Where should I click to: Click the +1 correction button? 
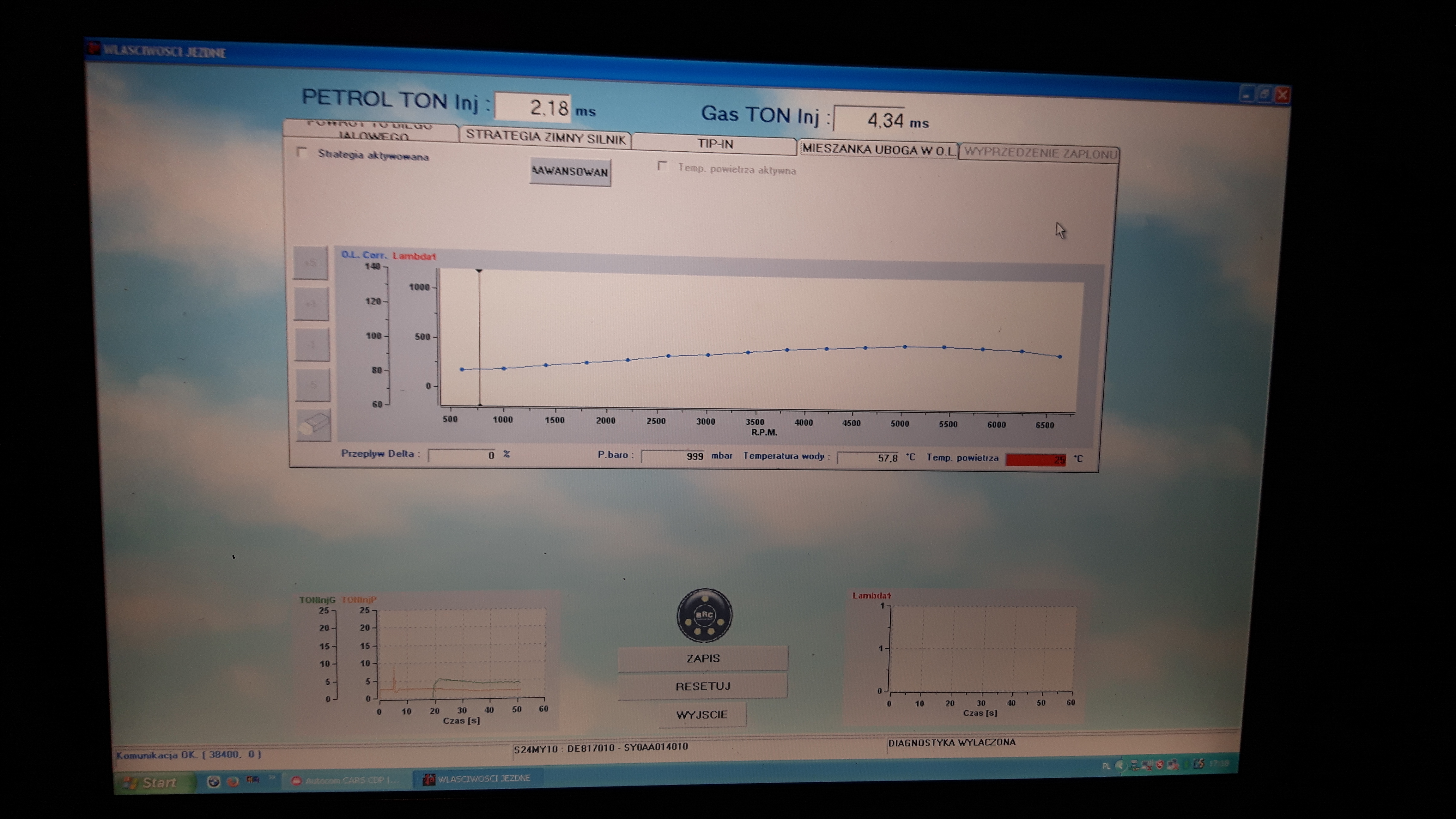pos(311,304)
